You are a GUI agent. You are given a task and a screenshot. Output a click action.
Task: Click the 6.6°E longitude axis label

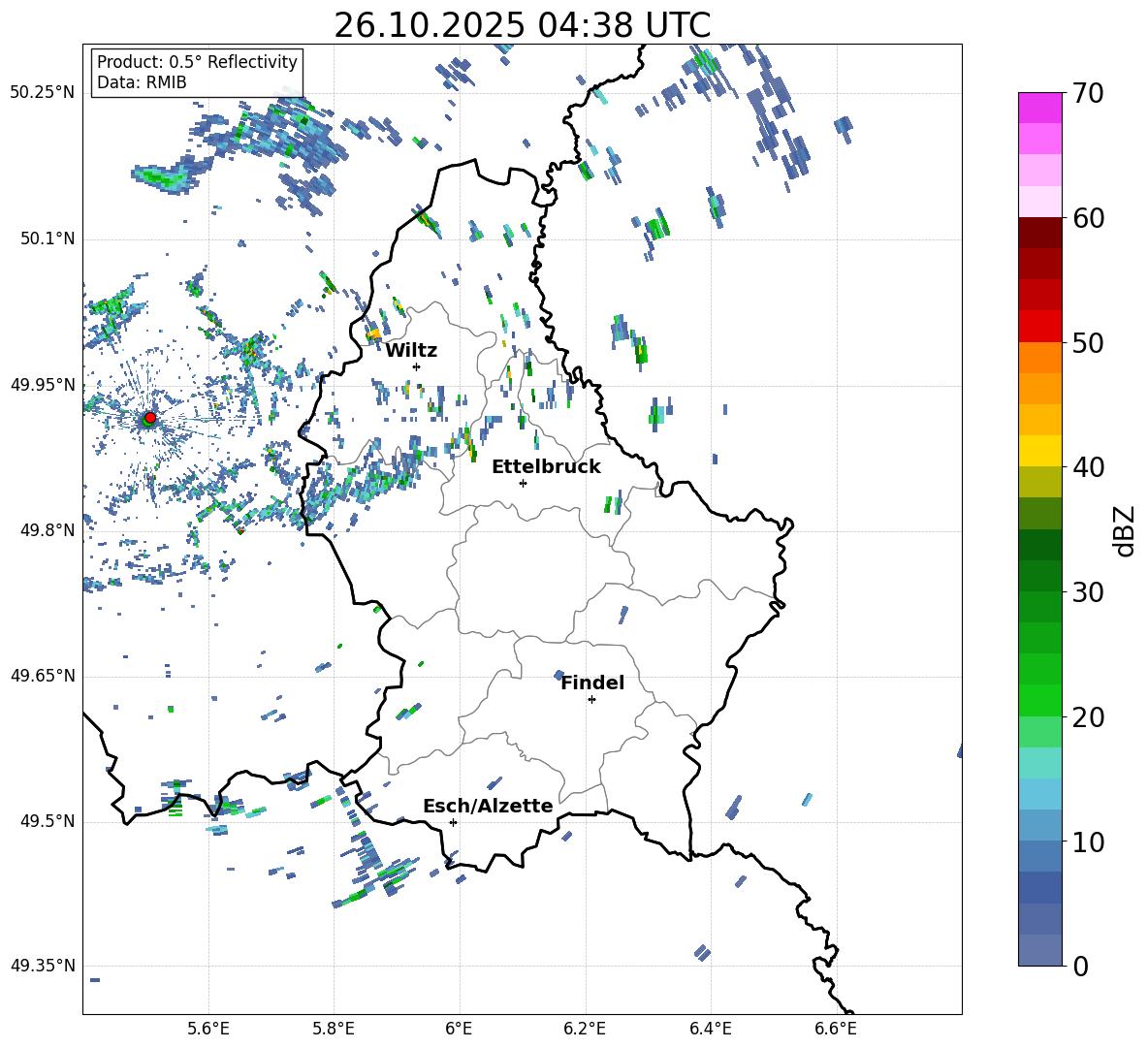coord(836,1028)
